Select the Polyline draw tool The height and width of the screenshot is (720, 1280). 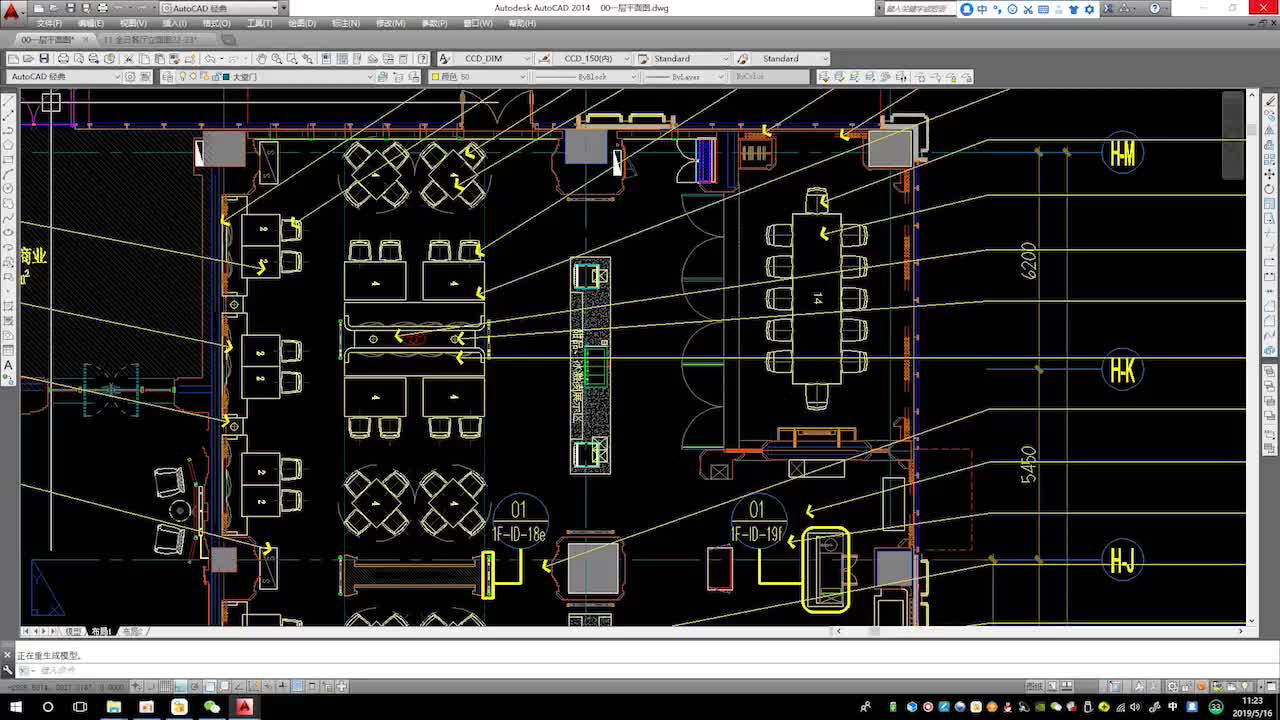[x=9, y=130]
